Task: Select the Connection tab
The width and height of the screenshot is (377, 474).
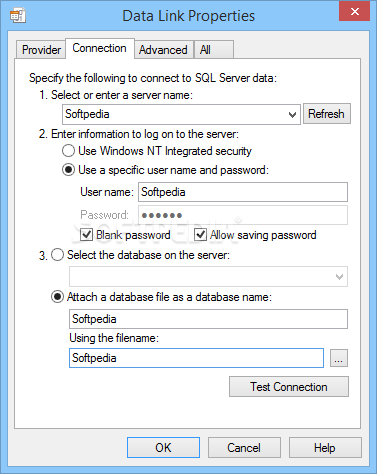Action: pyautogui.click(x=100, y=48)
